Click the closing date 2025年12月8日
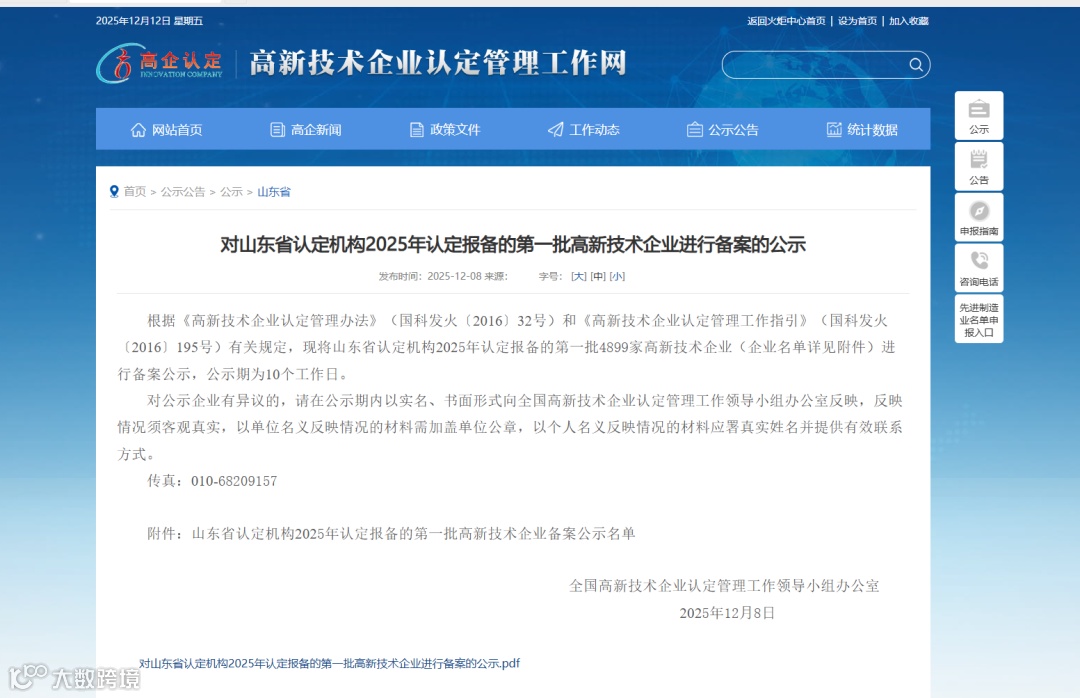The height and width of the screenshot is (698, 1080). tap(727, 613)
